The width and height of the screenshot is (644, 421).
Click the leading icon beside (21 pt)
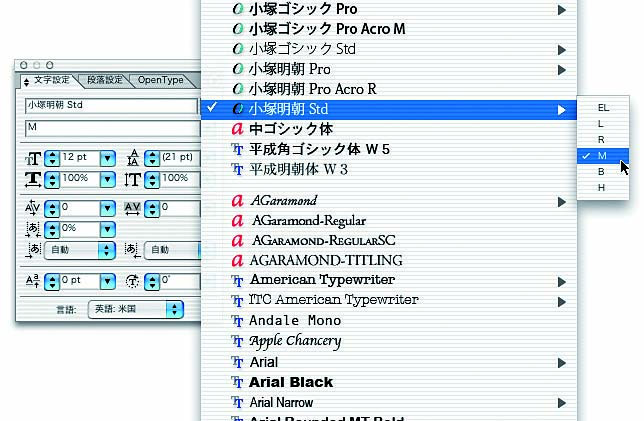pos(133,158)
